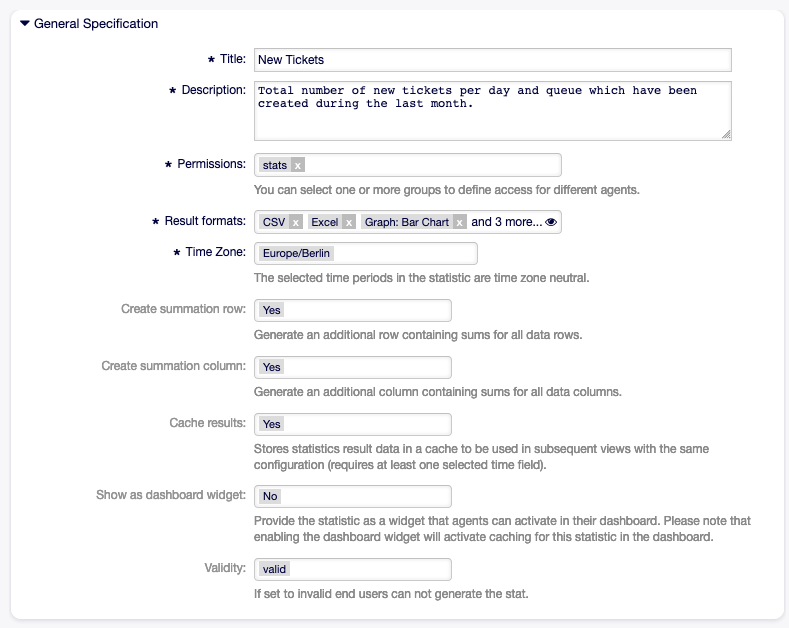Toggle the Show as dashboard widget field
Image resolution: width=789 pixels, height=628 pixels.
[x=352, y=496]
